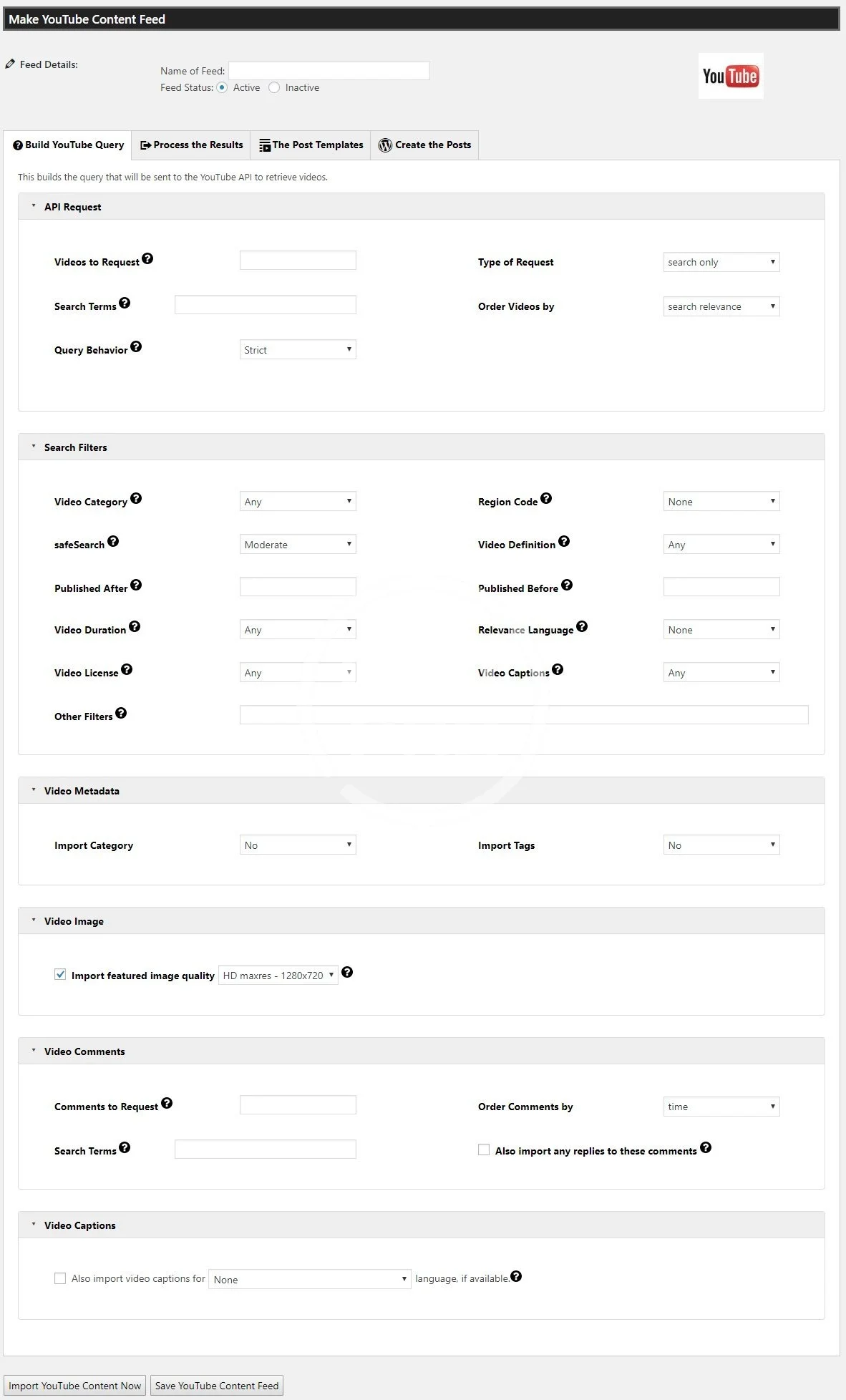Show help for Published Before

click(567, 585)
